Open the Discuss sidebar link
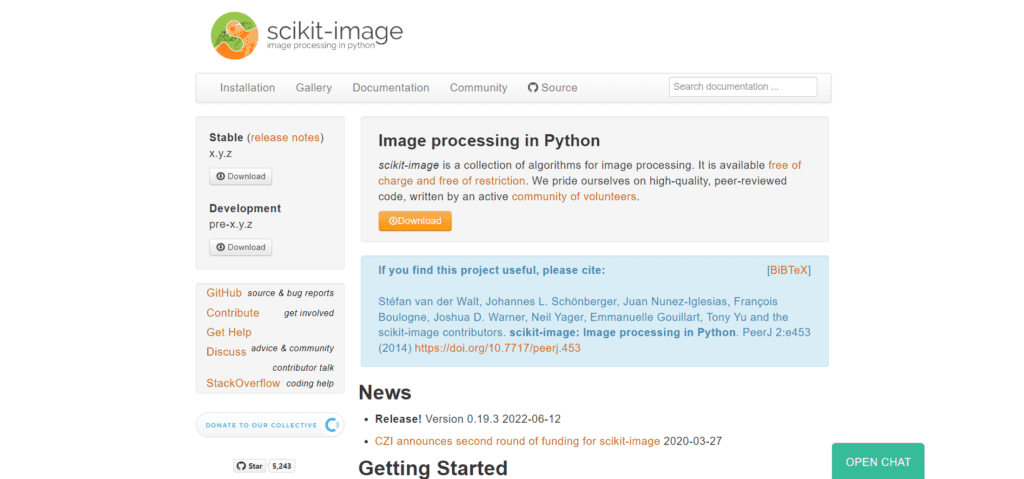 [226, 352]
